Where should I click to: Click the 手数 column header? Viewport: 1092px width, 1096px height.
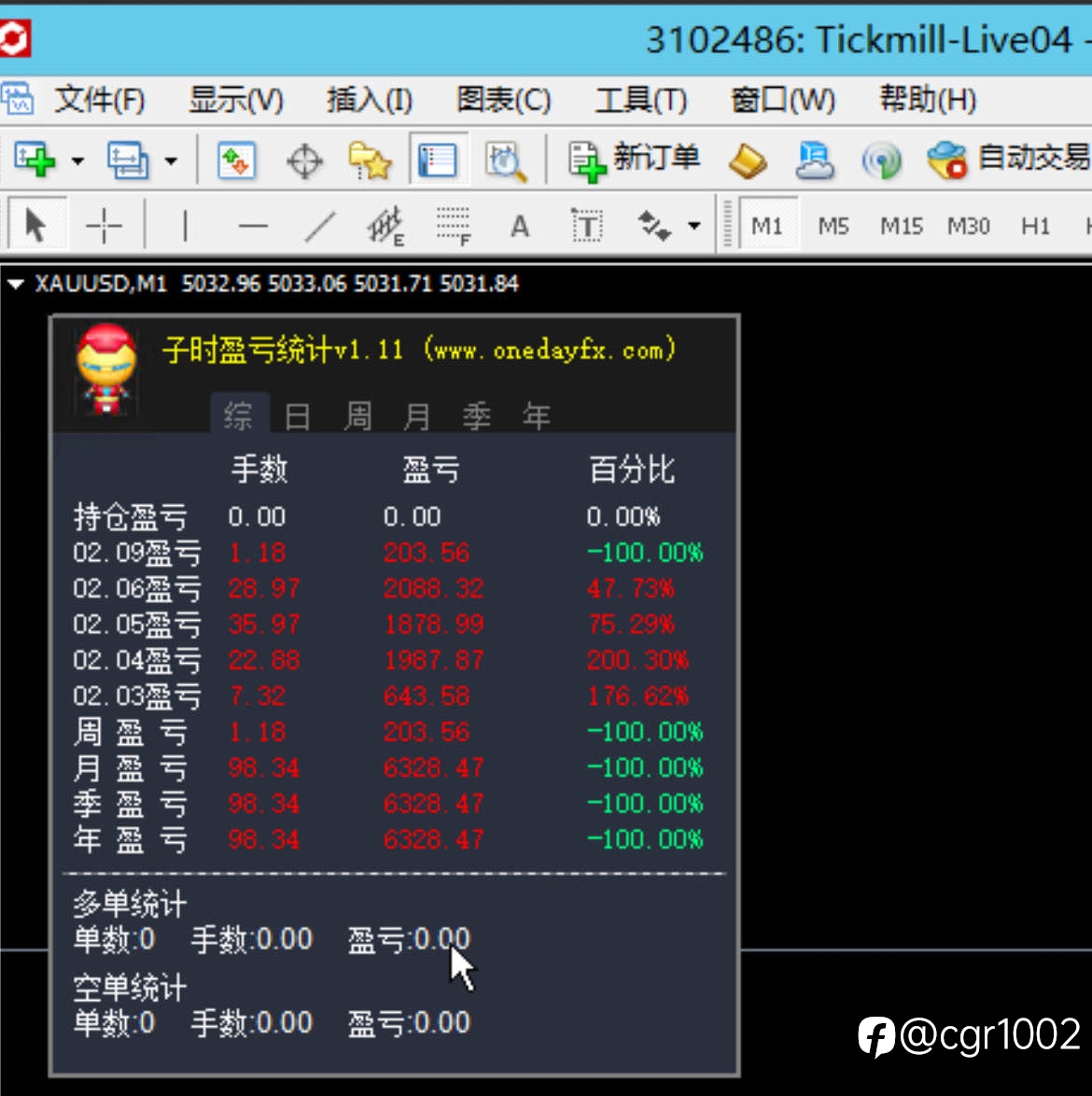coord(259,469)
